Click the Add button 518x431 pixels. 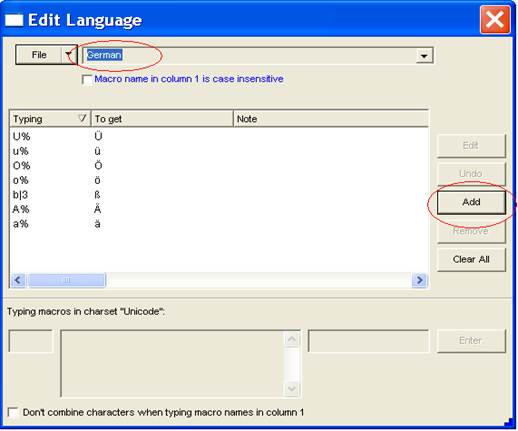tap(471, 202)
